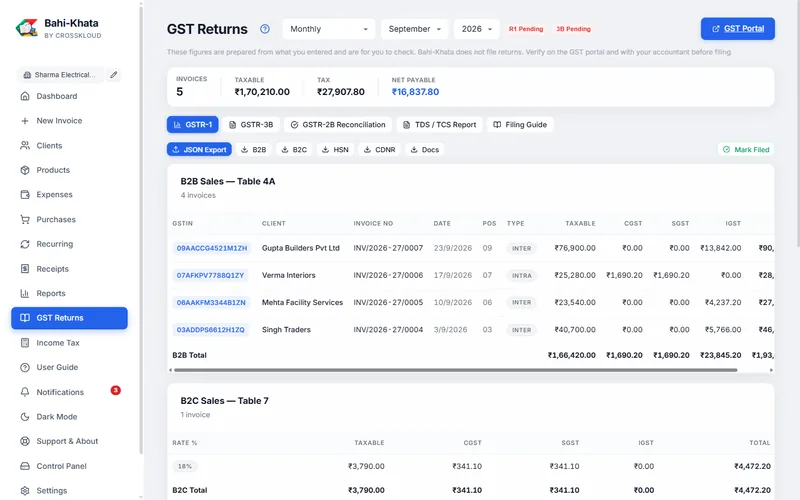Open the Filing Guide tab

(520, 124)
